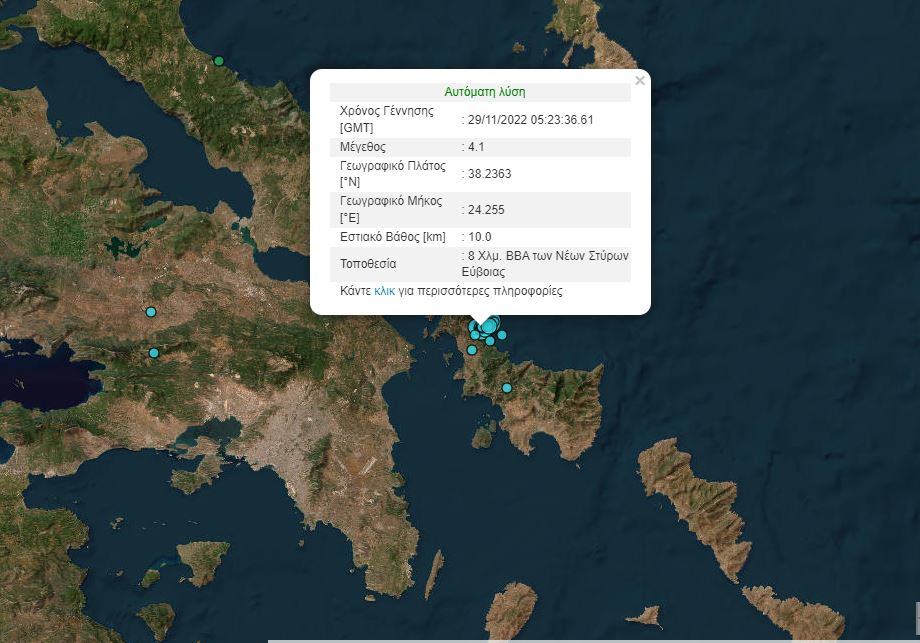The width and height of the screenshot is (920, 643).
Task: Select the Γεωγραφικό Μήκος longitude value 24.255
Action: (487, 211)
